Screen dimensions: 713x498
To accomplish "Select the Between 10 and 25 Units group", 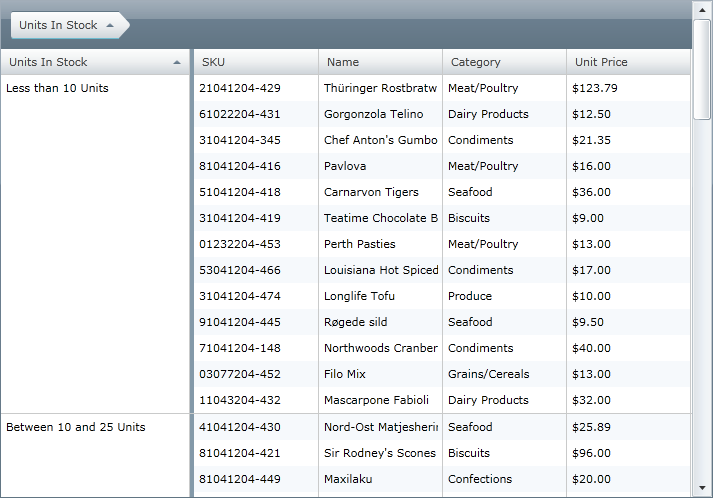I will (76, 427).
